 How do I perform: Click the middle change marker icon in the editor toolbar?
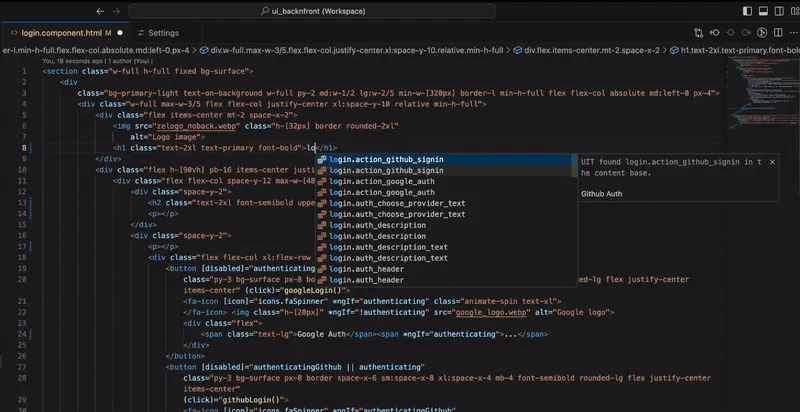click(x=731, y=33)
